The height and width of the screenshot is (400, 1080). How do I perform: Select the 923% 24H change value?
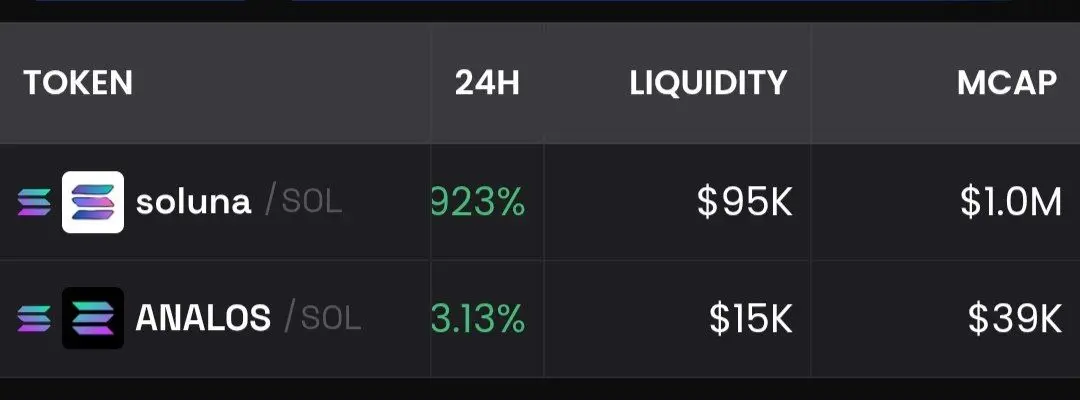coord(478,202)
